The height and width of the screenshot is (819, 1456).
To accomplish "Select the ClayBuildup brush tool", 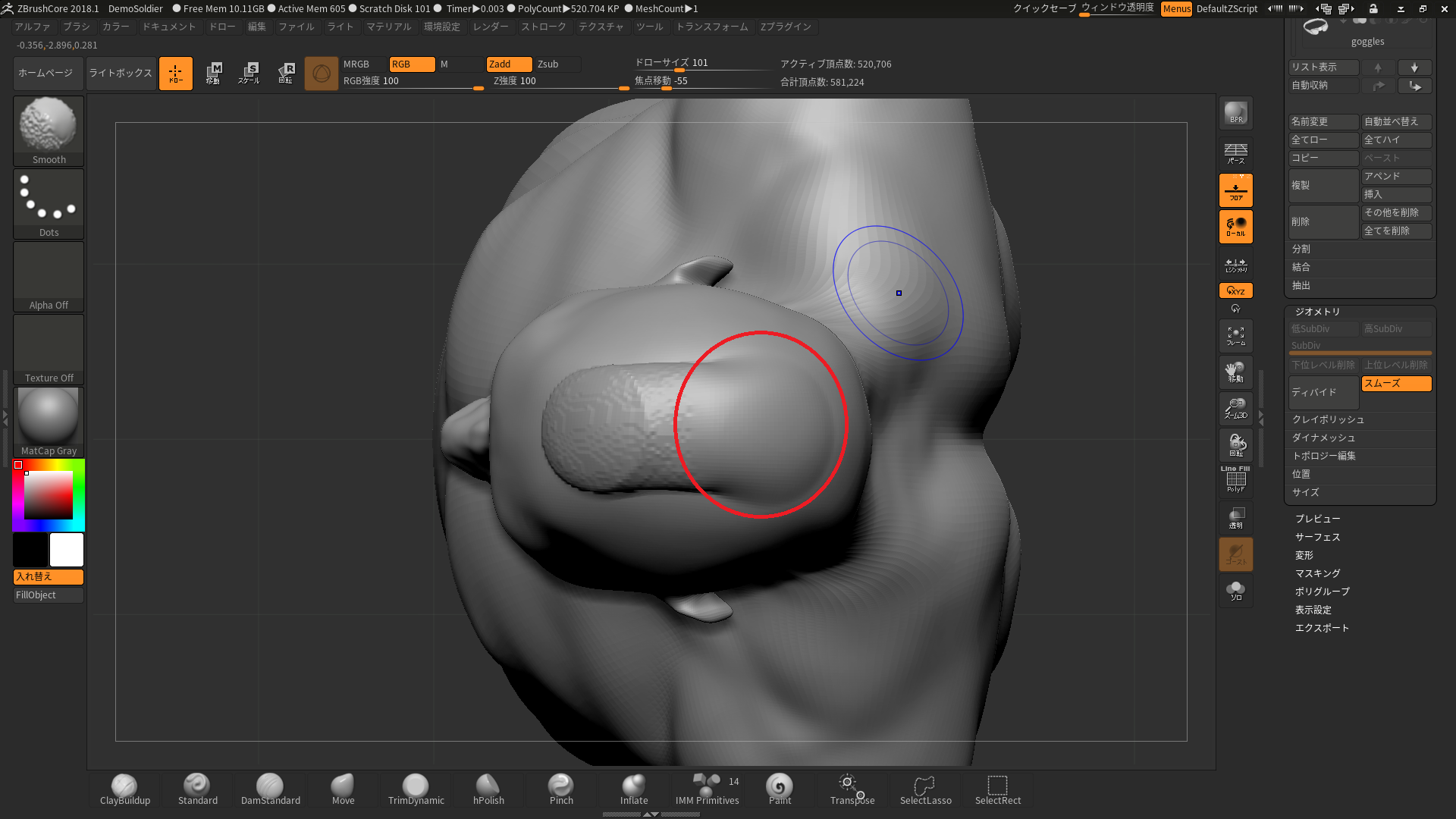I will coord(124,786).
